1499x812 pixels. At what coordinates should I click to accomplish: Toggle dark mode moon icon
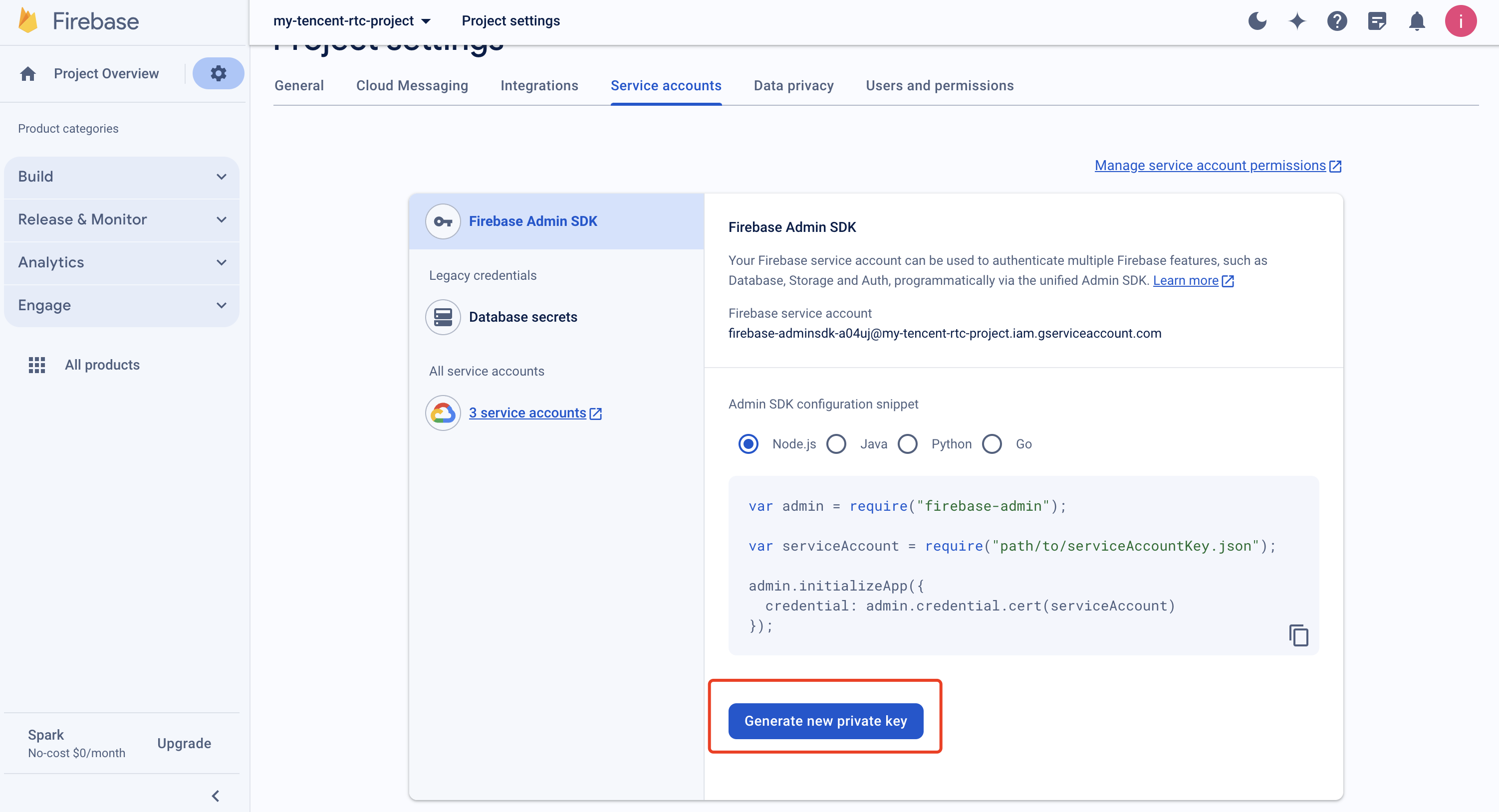coord(1257,21)
